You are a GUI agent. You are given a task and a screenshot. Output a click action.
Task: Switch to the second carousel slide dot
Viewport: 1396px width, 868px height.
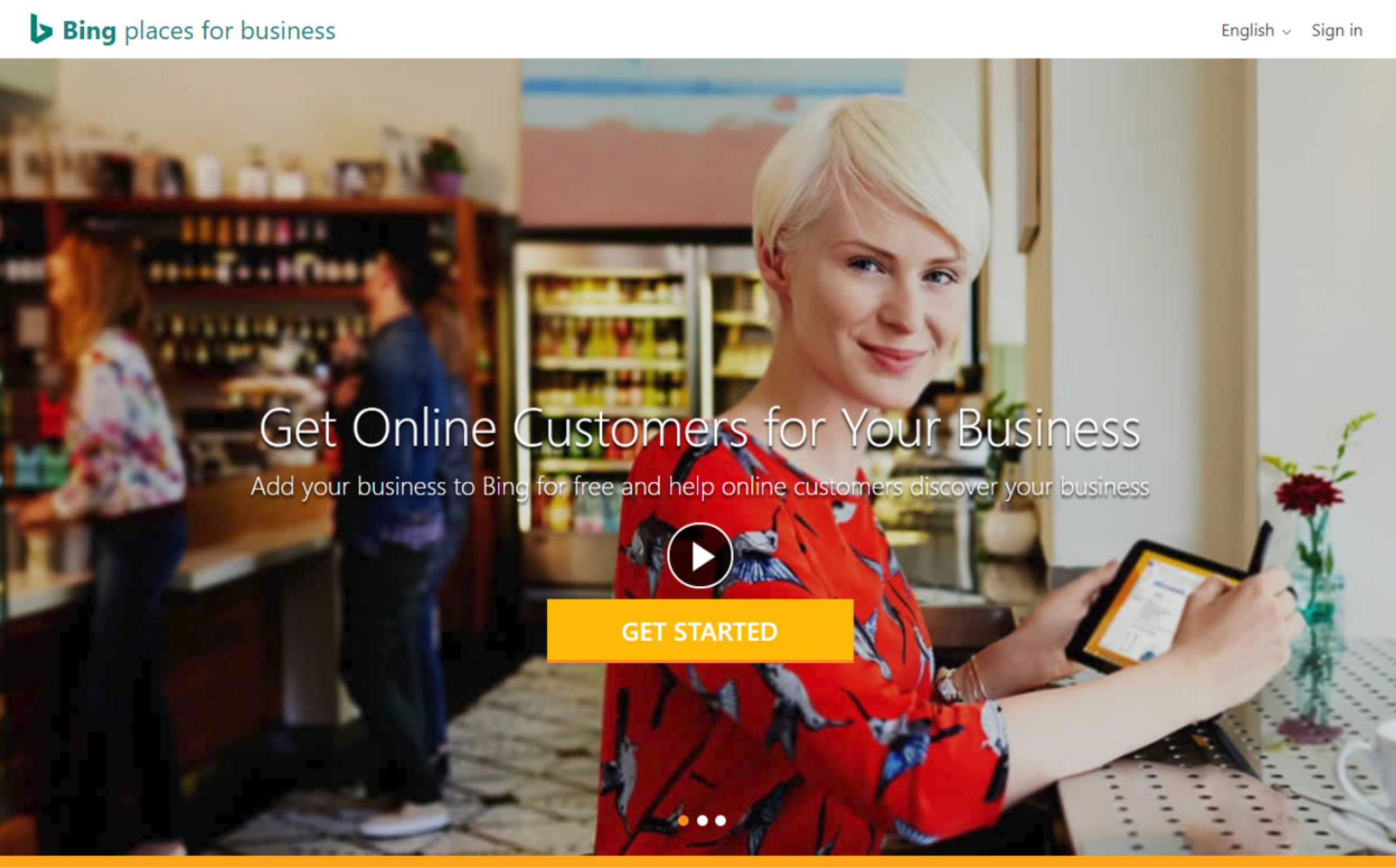tap(702, 820)
